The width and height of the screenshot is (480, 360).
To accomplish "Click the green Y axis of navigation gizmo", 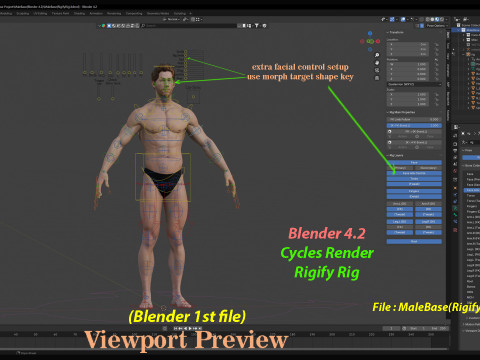I will pos(370,41).
